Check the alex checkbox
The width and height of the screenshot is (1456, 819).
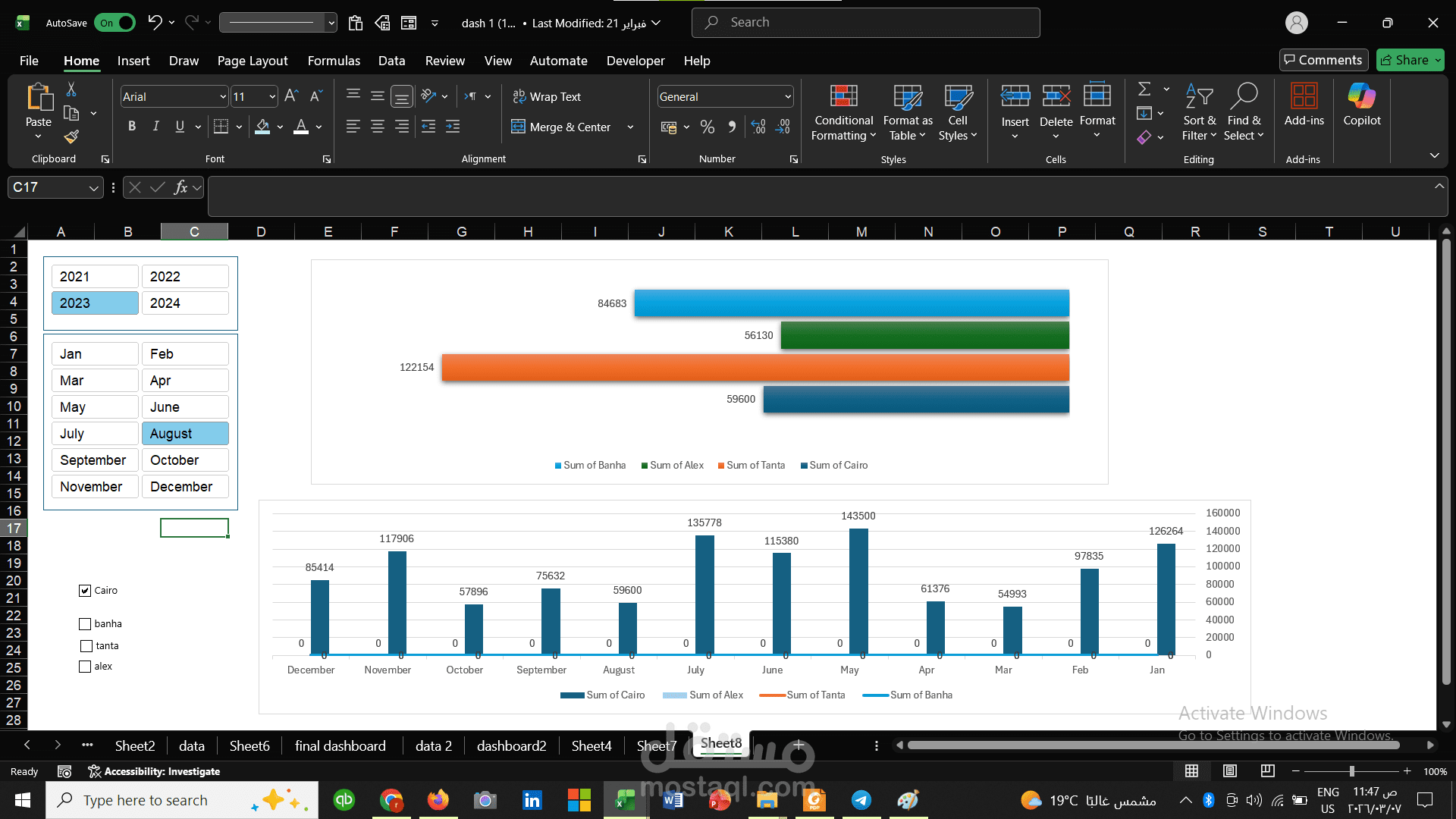point(85,667)
